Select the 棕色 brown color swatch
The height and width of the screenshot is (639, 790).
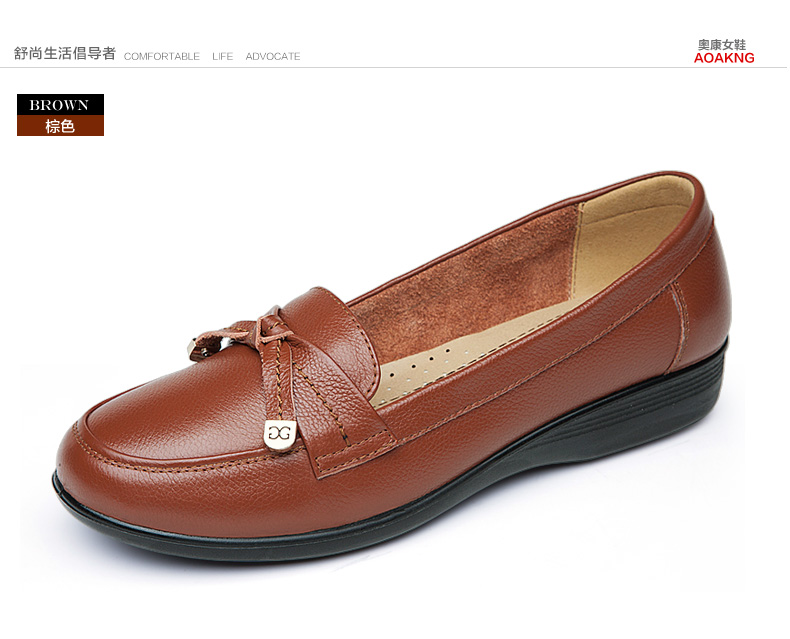(60, 126)
